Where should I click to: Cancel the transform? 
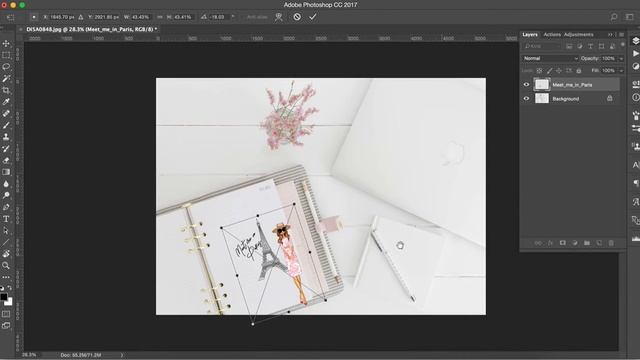(x=297, y=17)
